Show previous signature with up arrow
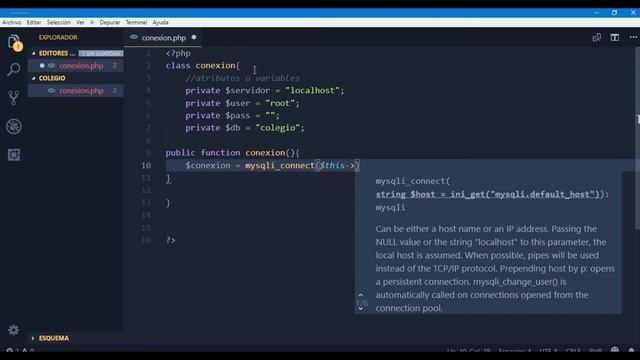This screenshot has width=640, height=360. click(x=360, y=295)
